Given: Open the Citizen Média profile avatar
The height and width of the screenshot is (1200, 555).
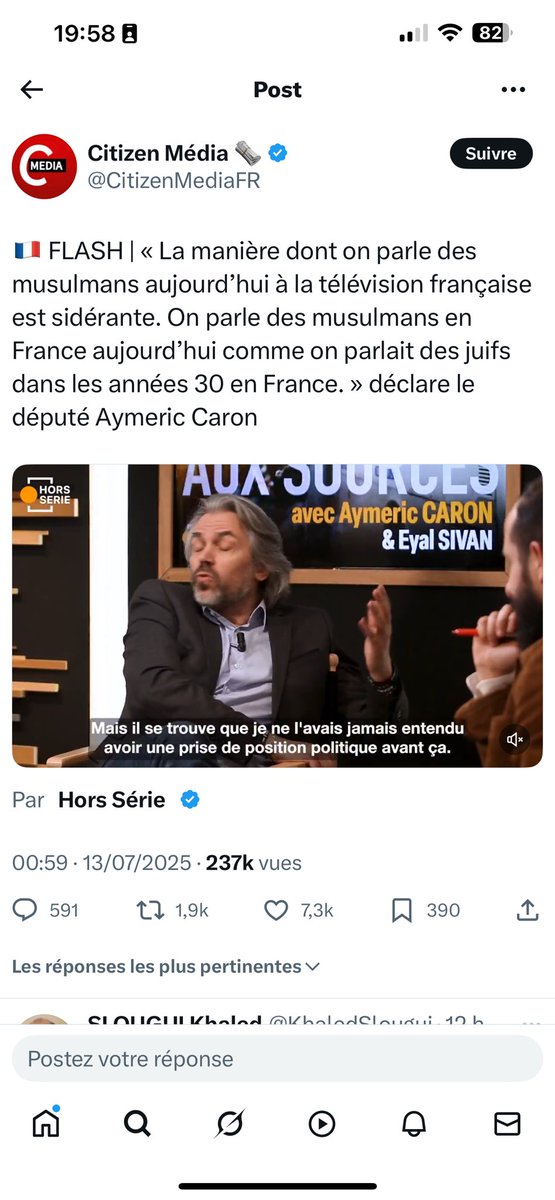Looking at the screenshot, I should pos(44,166).
